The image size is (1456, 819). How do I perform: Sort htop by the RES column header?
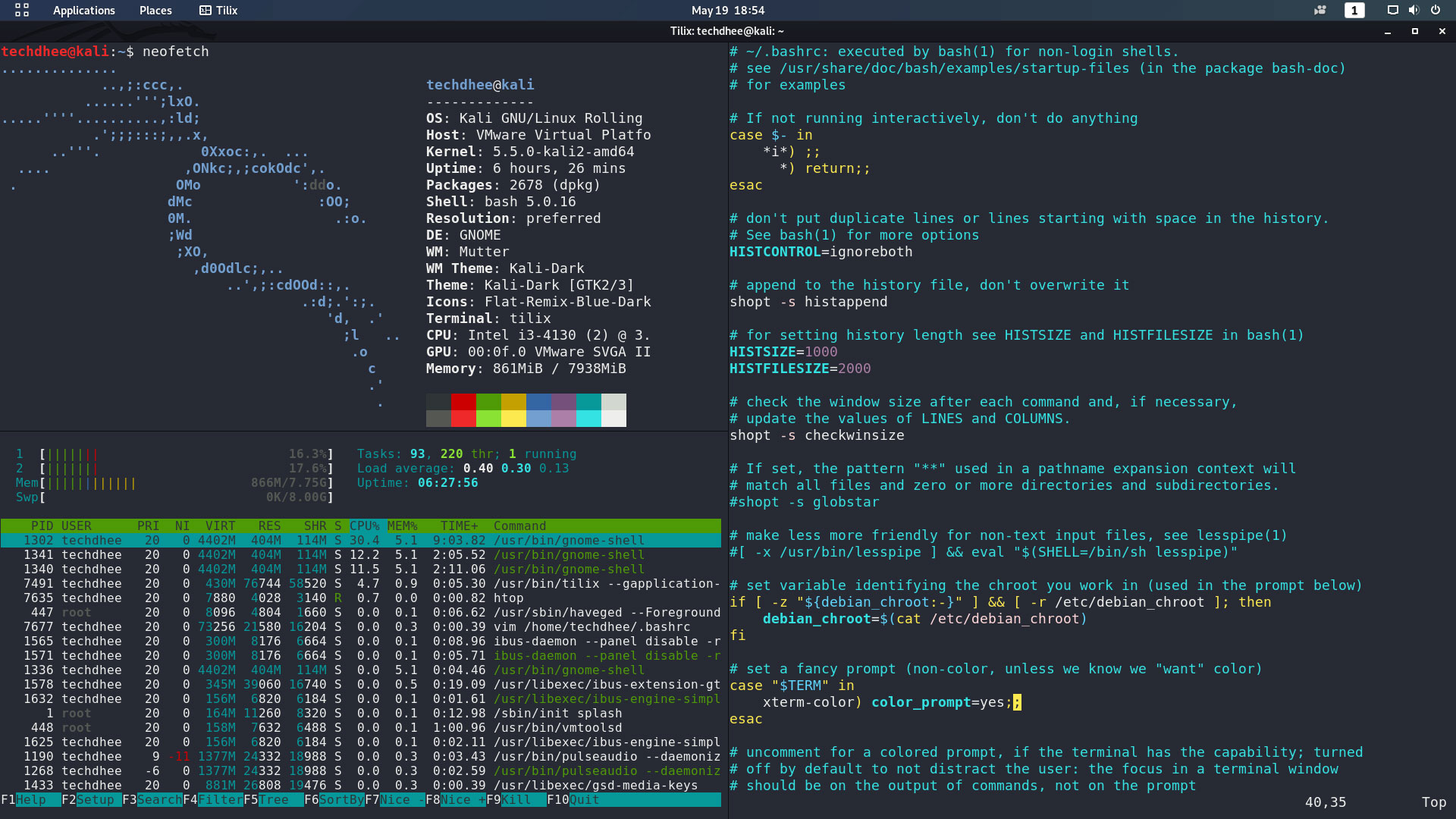tap(269, 526)
